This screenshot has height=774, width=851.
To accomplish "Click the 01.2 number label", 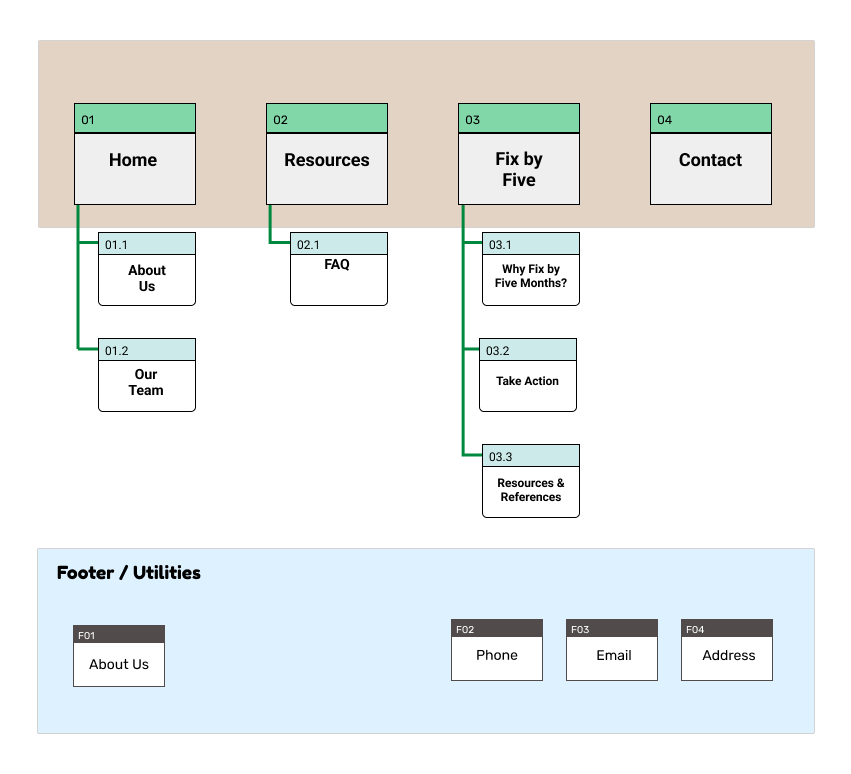I will pyautogui.click(x=147, y=350).
